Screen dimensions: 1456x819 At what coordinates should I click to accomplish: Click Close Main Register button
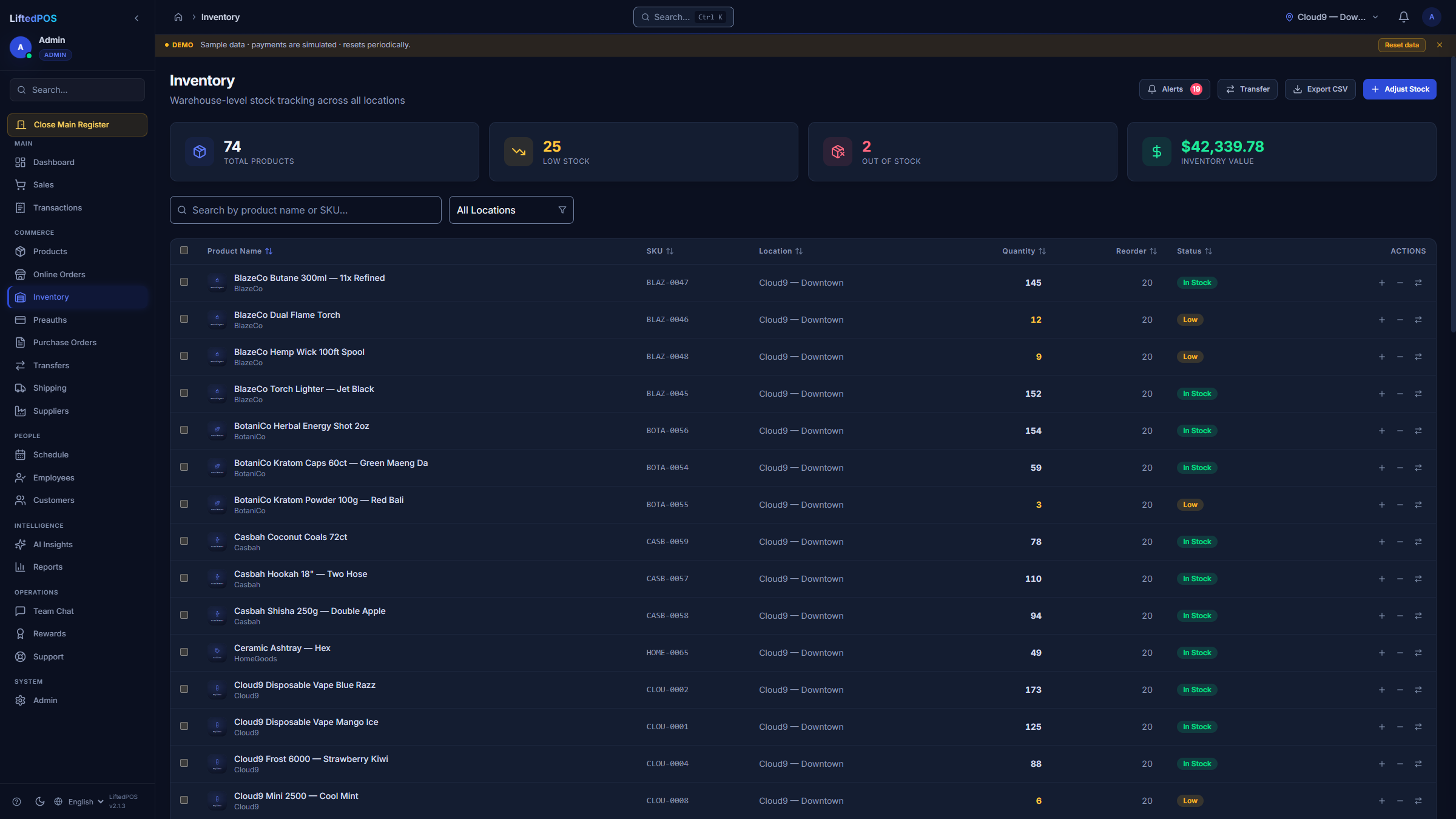77,124
